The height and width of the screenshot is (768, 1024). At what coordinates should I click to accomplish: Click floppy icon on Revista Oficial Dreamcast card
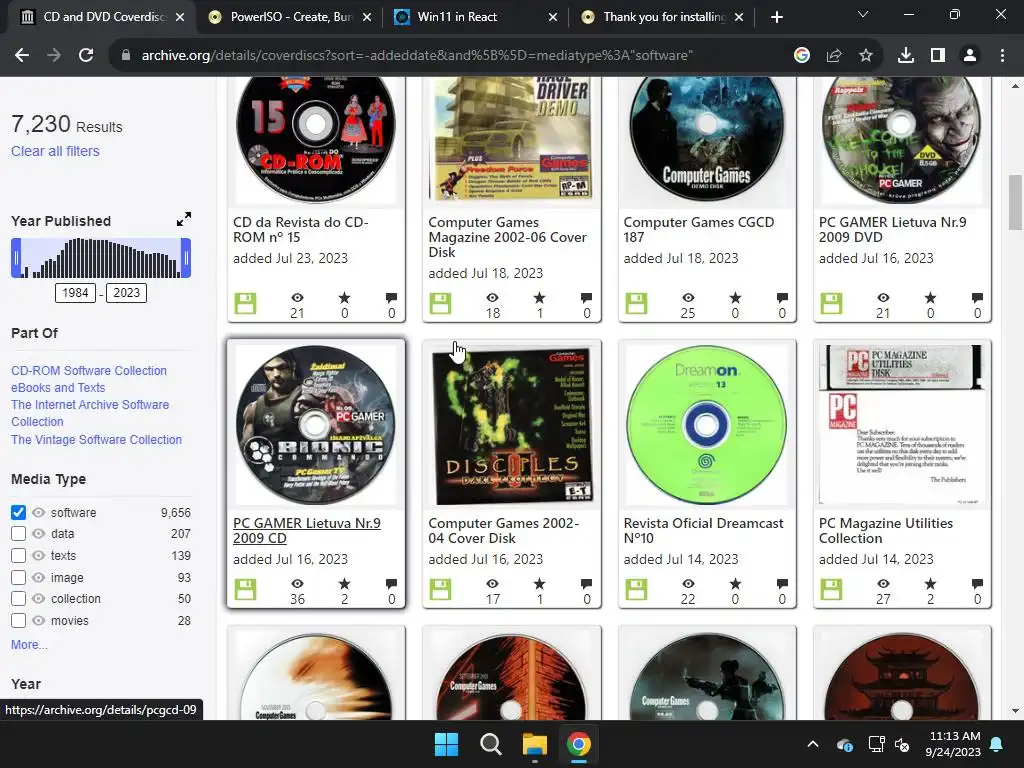tap(636, 589)
